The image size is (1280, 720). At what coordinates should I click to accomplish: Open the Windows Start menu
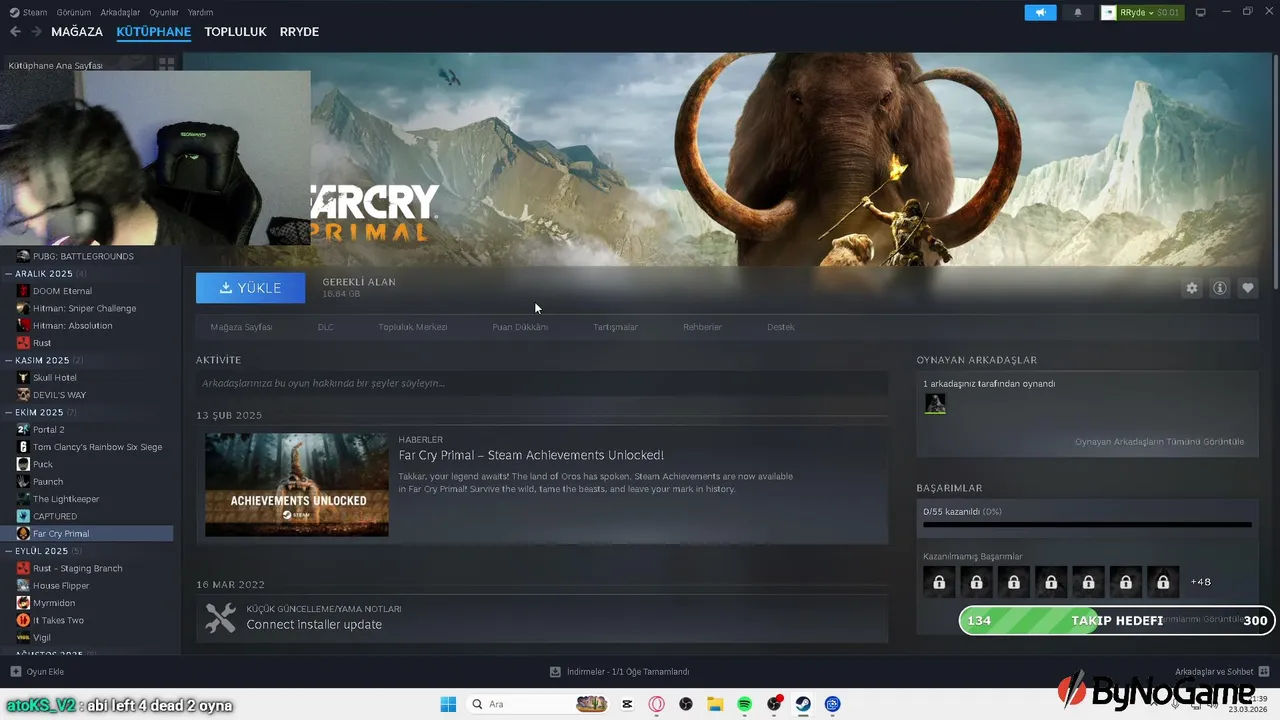(x=448, y=704)
